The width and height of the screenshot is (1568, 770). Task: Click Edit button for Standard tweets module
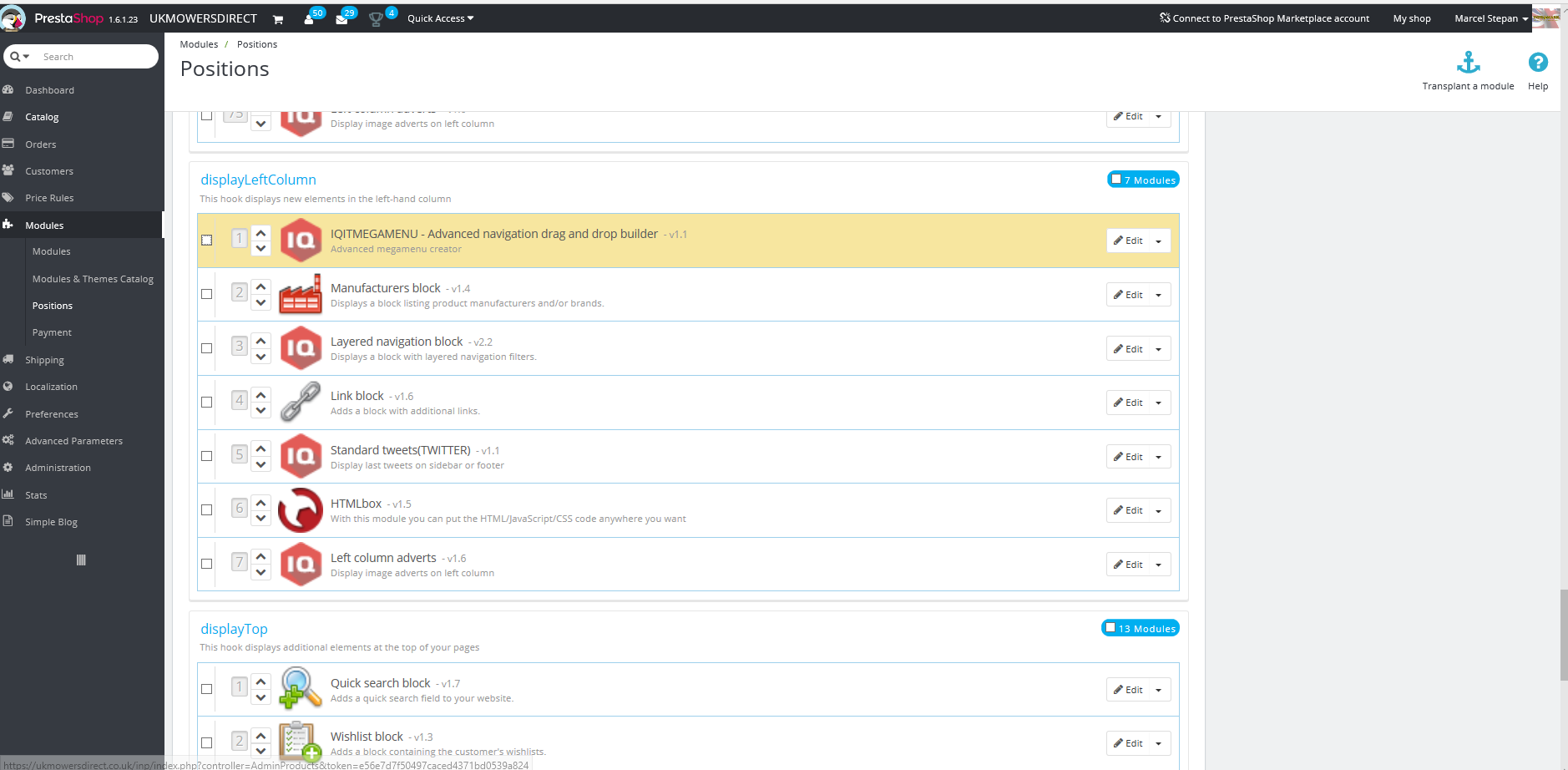coord(1128,457)
